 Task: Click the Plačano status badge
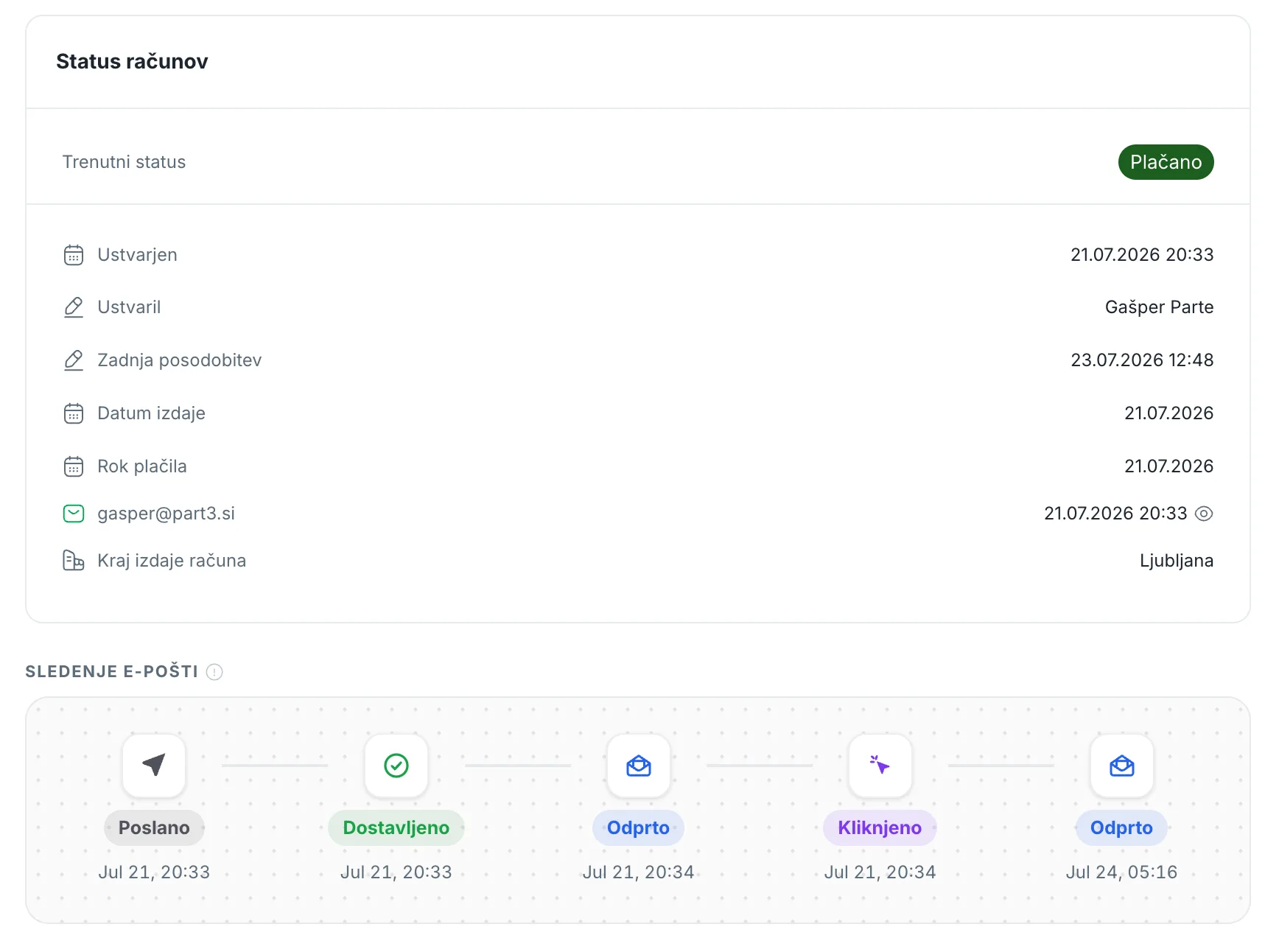(1166, 162)
